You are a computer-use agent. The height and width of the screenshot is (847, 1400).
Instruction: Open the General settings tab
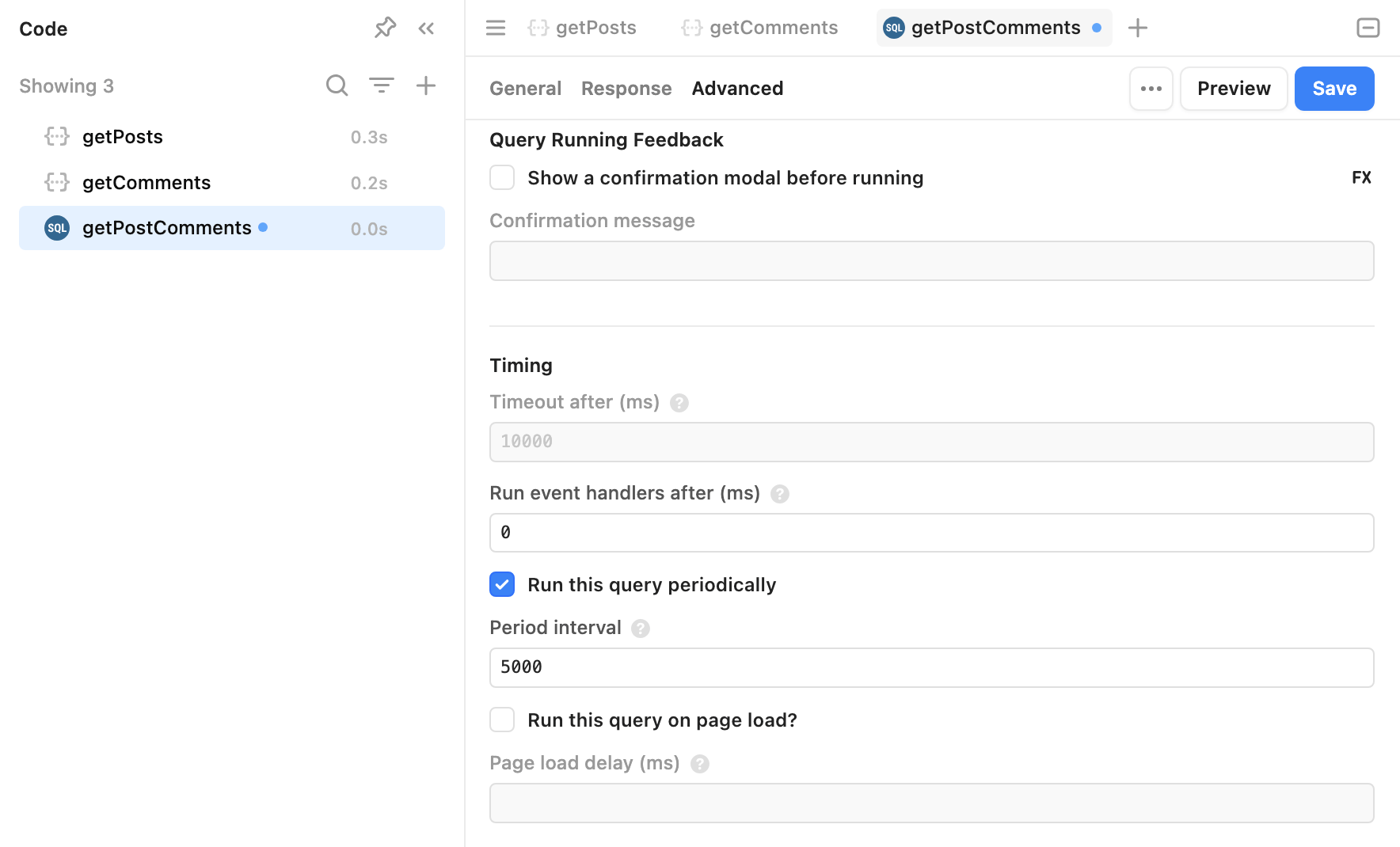(526, 89)
